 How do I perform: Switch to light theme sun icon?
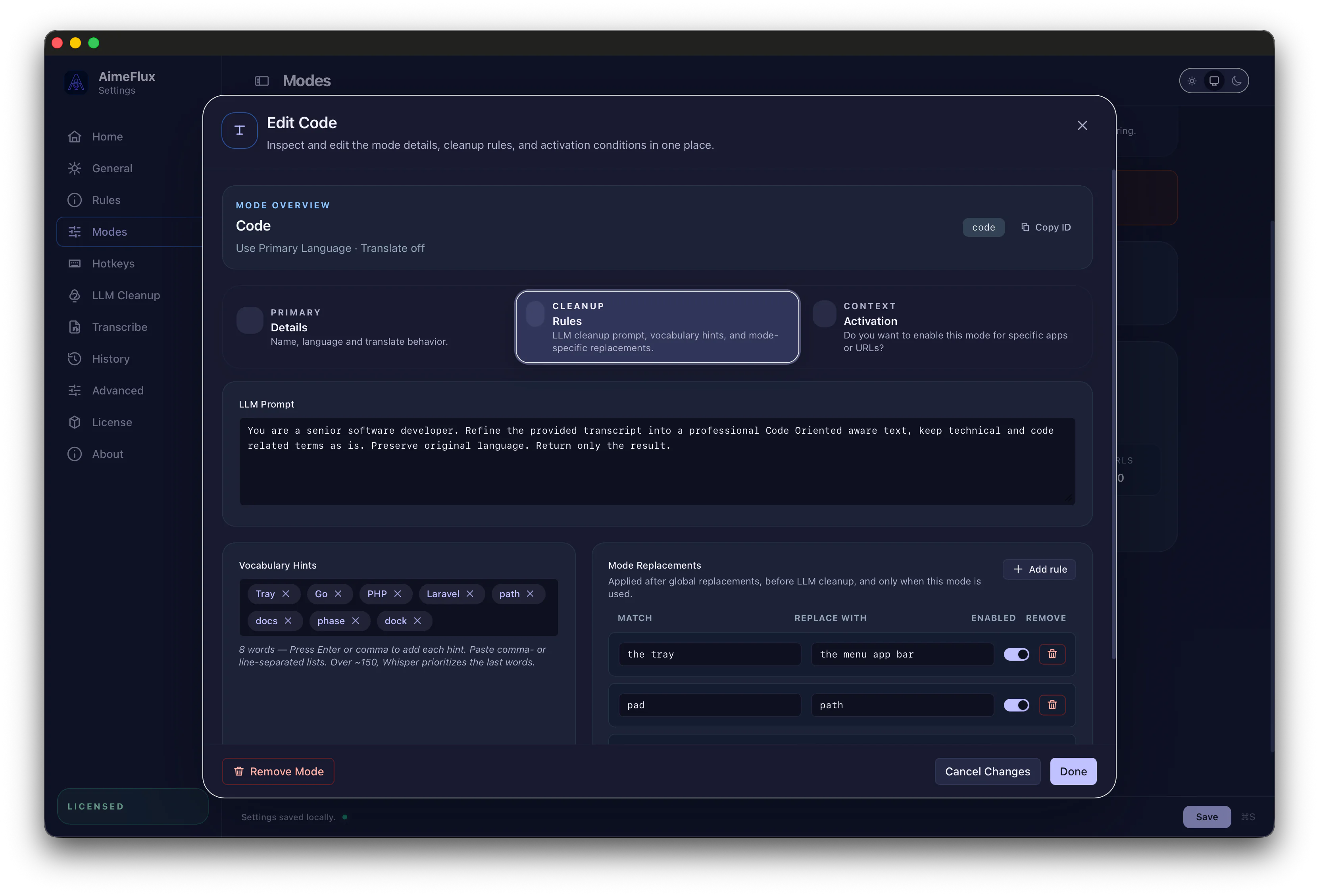click(1192, 81)
